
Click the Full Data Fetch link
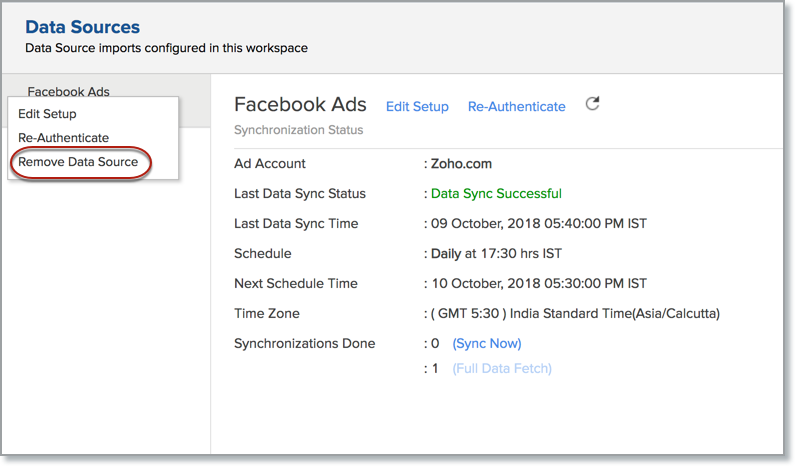coord(501,368)
